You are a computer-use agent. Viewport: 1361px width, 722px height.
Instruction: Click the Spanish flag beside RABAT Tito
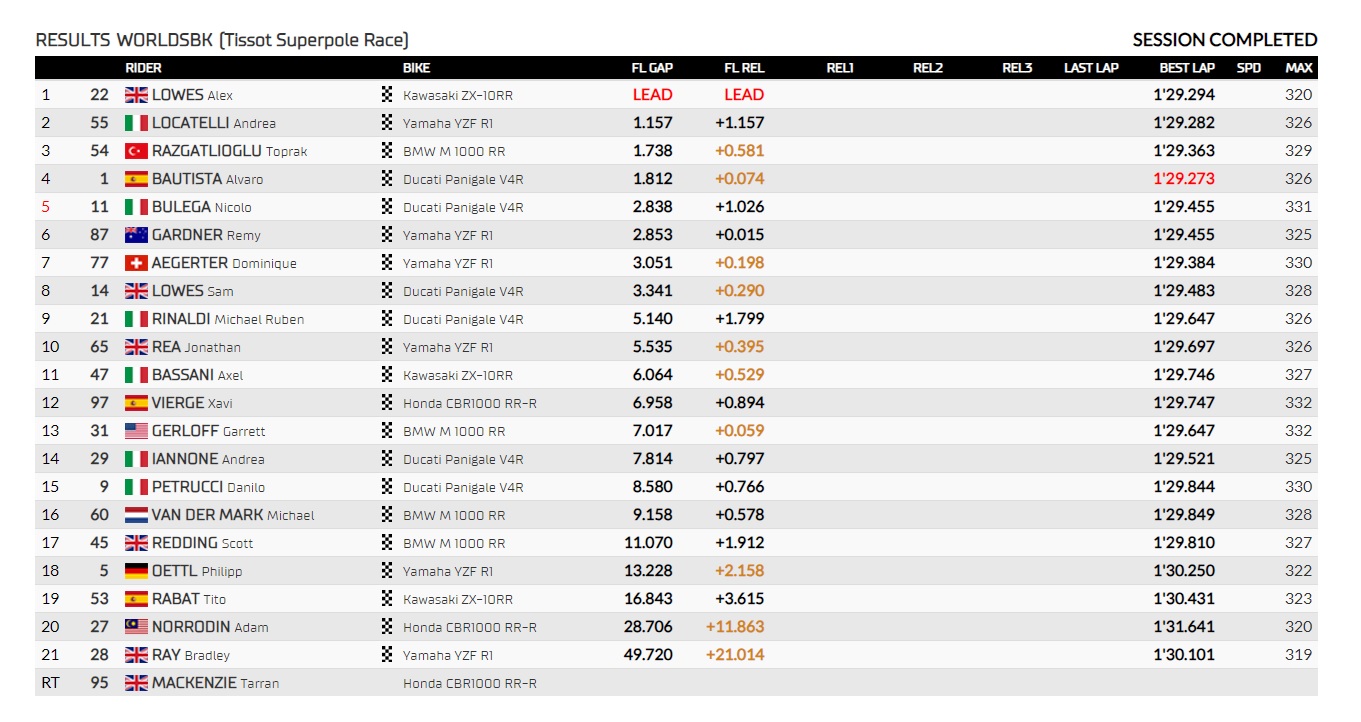coord(136,599)
